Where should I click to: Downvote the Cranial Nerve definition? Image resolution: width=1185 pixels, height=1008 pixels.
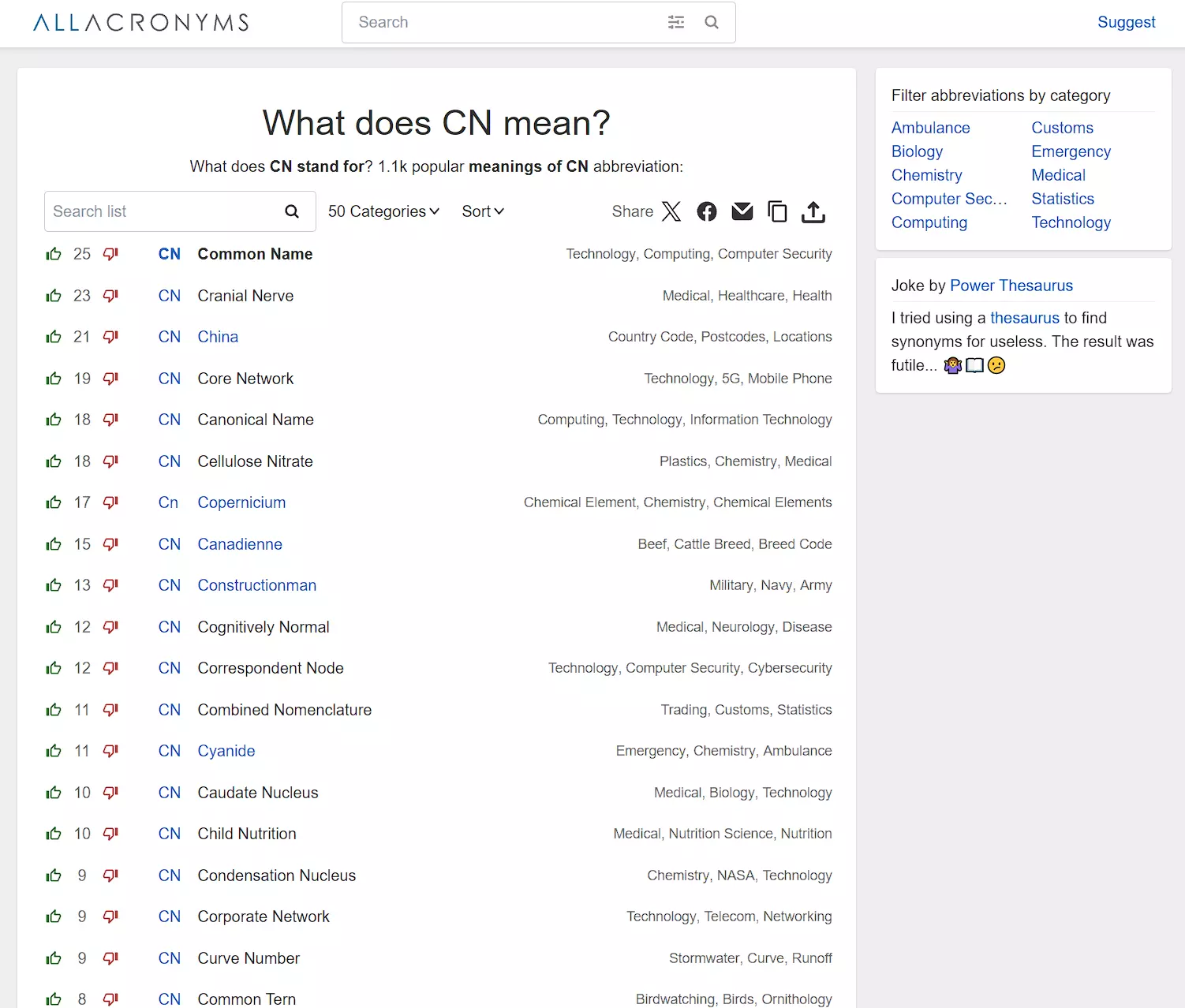point(110,296)
